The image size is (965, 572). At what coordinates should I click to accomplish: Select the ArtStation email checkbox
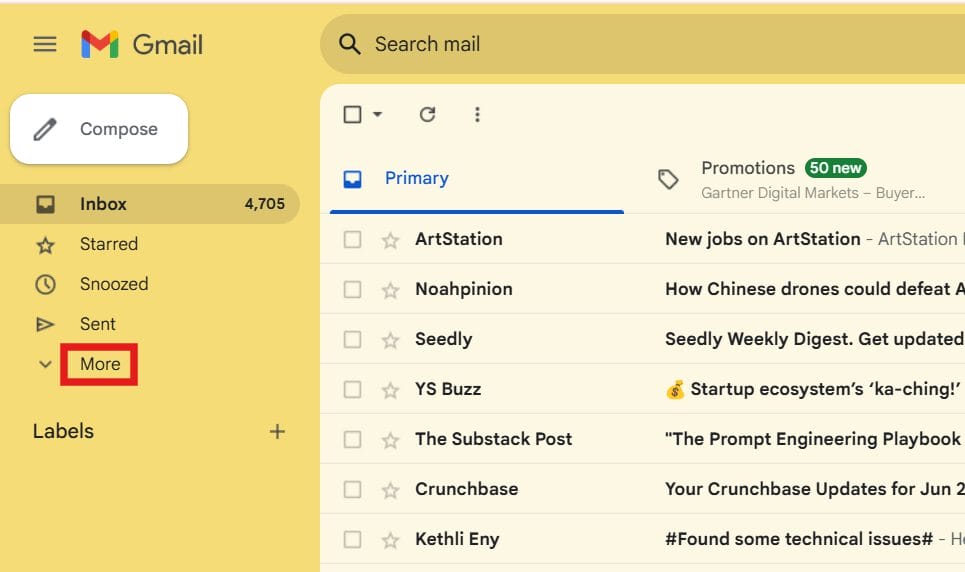[x=352, y=240]
